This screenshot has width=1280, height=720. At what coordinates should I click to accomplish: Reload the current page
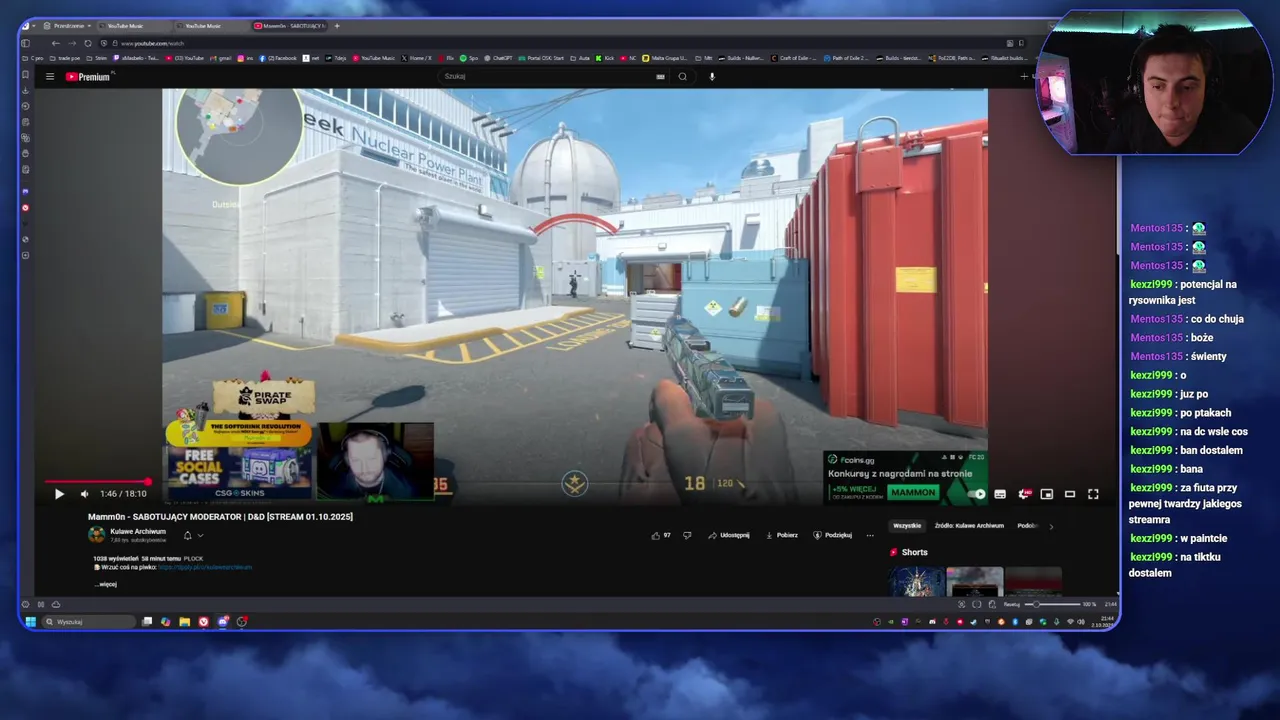(x=88, y=43)
